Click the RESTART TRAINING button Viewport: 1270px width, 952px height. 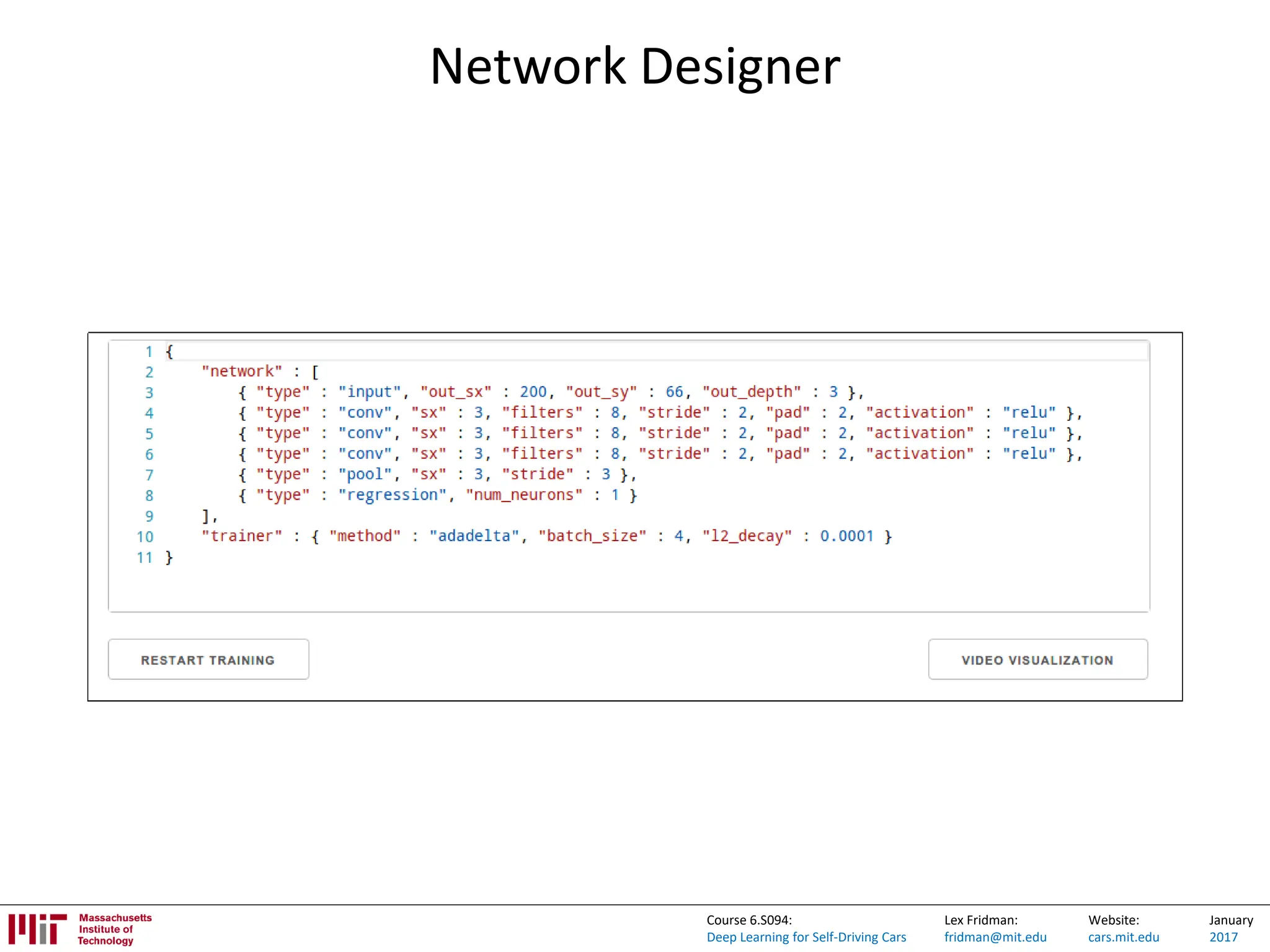(x=208, y=659)
